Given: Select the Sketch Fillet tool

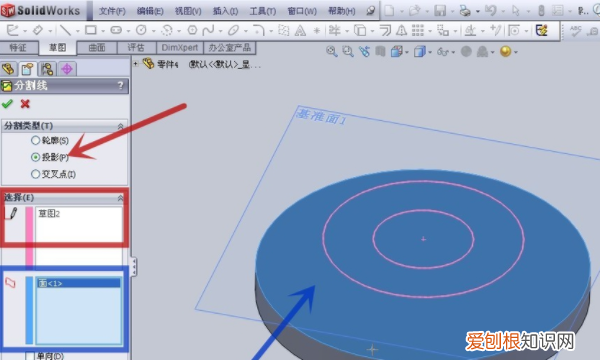Looking at the screenshot, I should (259, 30).
